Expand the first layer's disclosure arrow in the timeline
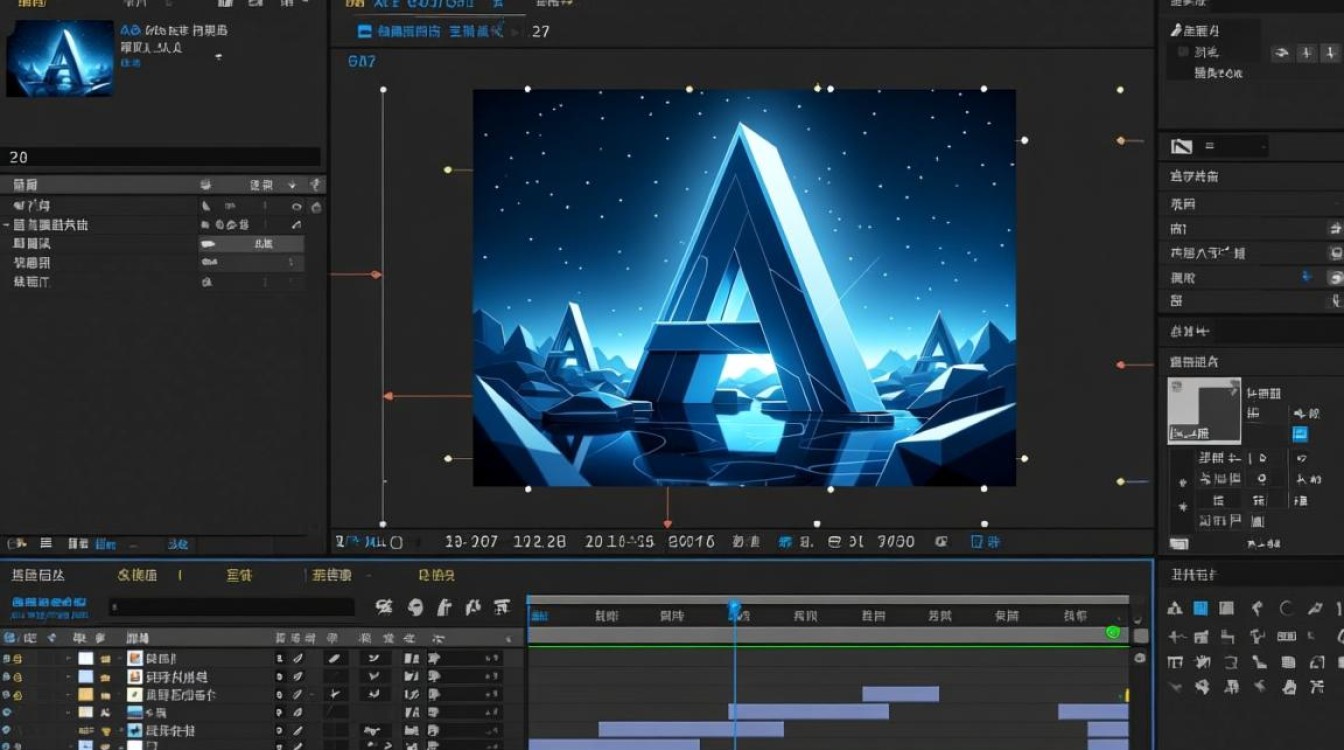Screen dimensions: 1344x750 69,659
